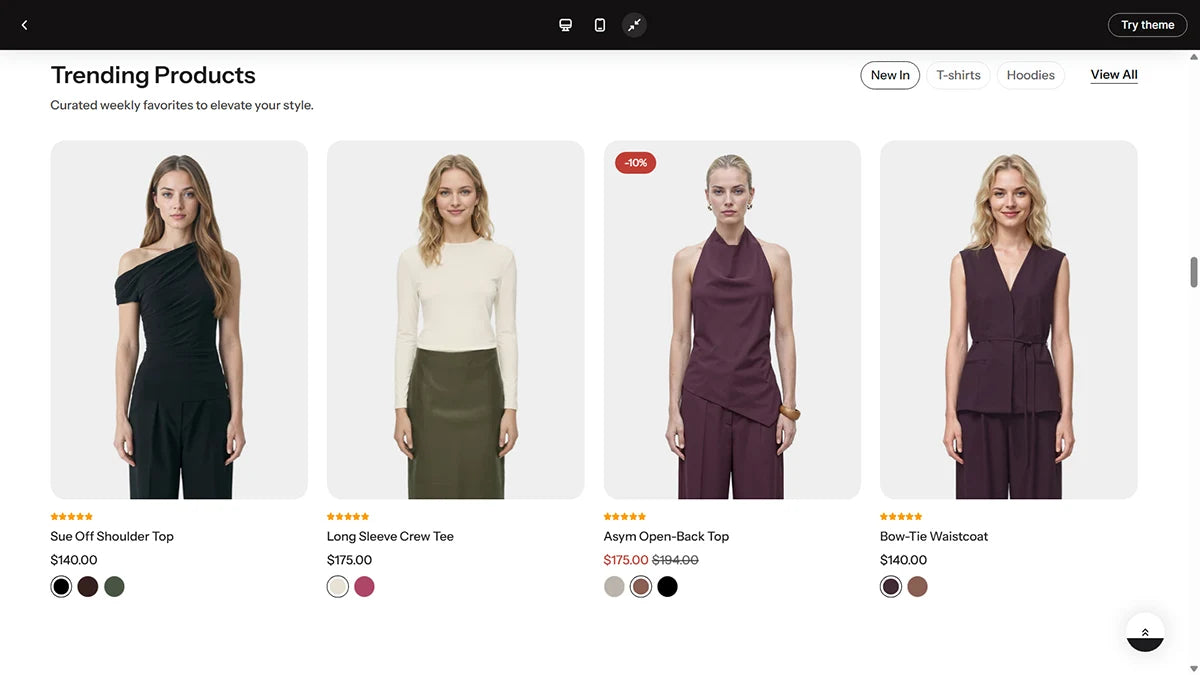Click the back arrow icon

tap(24, 25)
